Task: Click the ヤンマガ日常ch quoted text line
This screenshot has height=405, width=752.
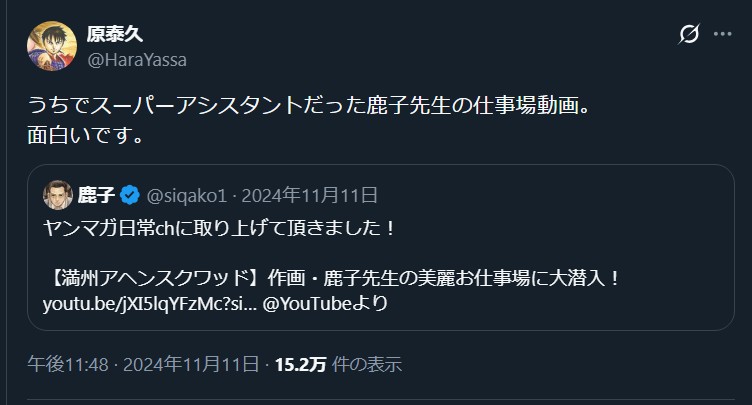Action: (x=220, y=228)
